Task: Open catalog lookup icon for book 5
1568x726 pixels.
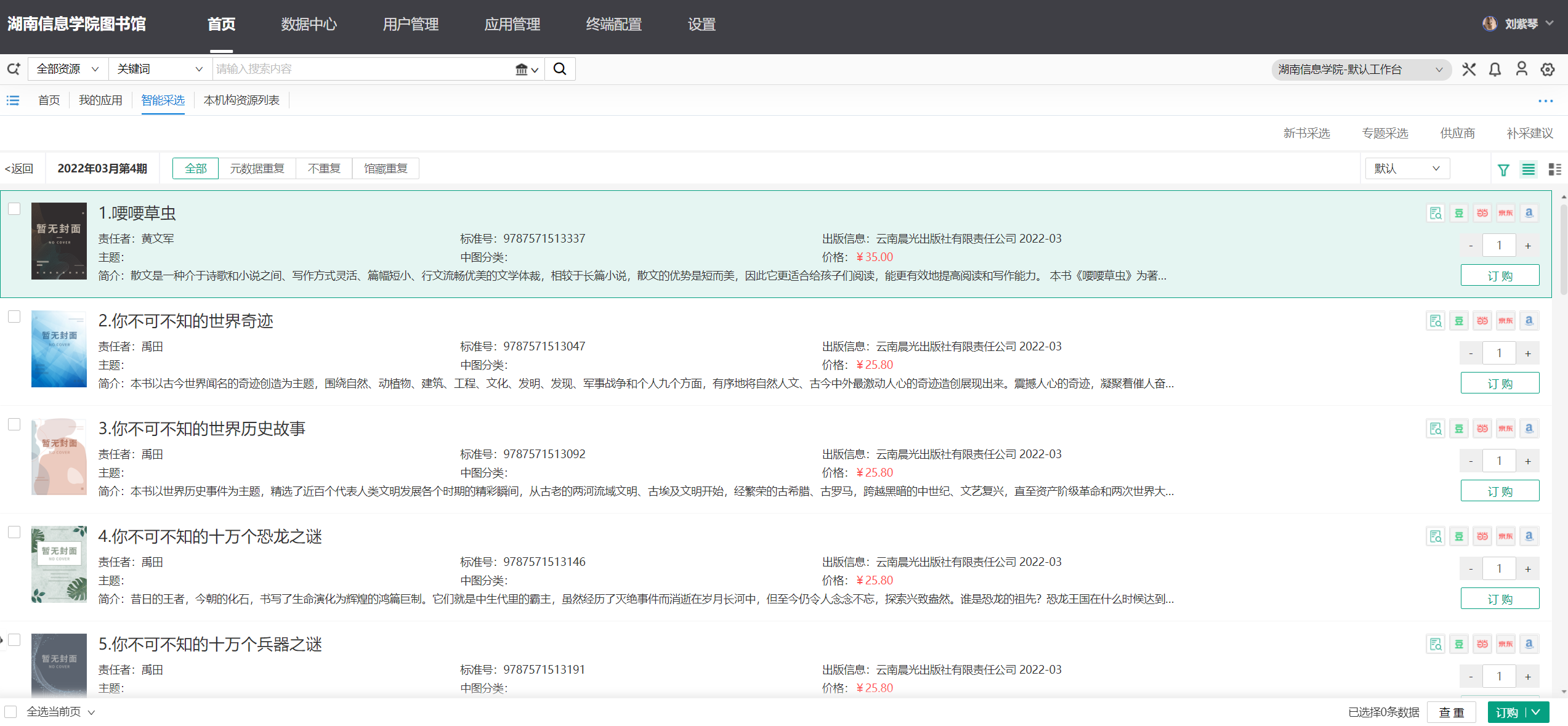Action: (1436, 644)
